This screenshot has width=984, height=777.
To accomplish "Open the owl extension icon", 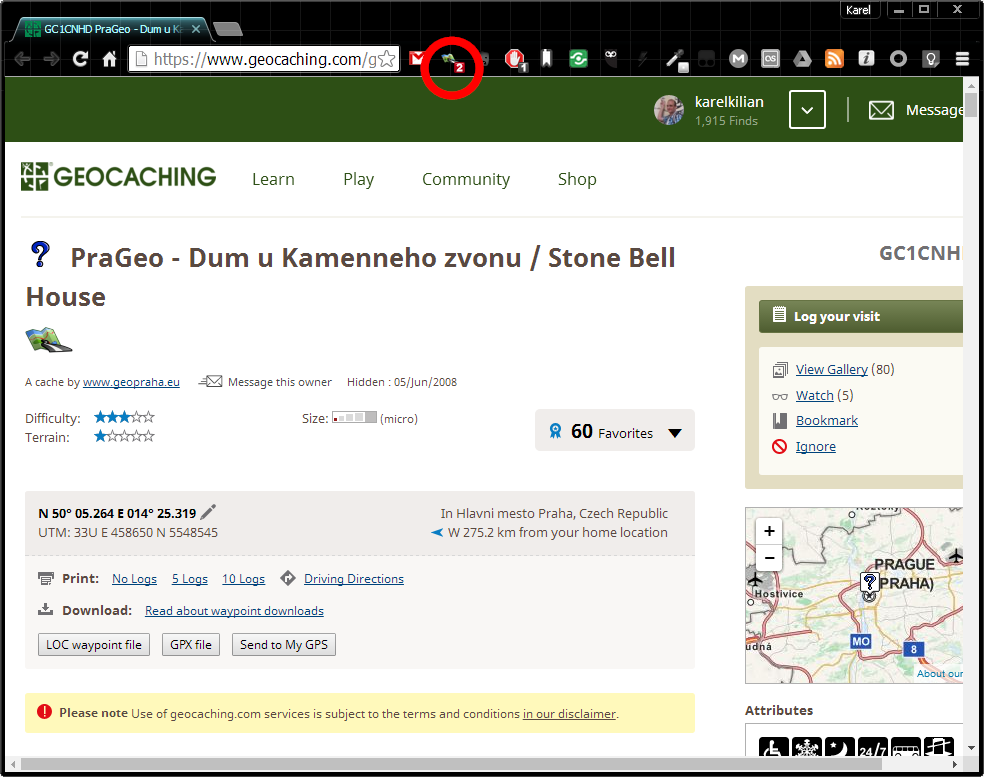I will point(610,57).
